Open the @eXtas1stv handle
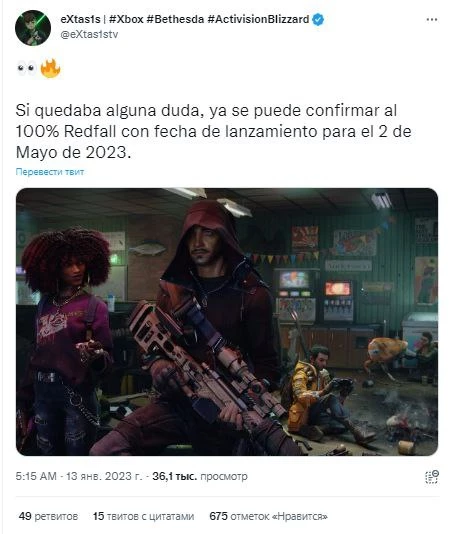The height and width of the screenshot is (534, 451). 89,34
